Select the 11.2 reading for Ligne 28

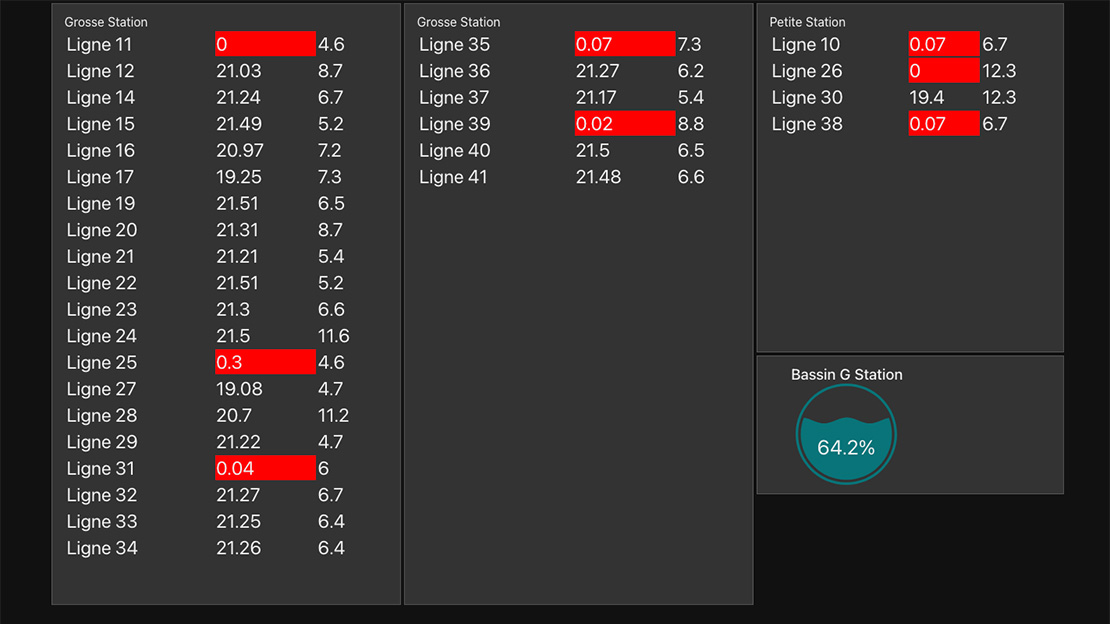(333, 415)
